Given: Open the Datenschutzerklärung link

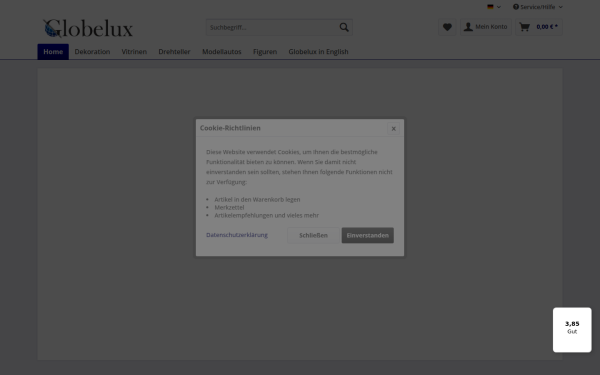Looking at the screenshot, I should (x=237, y=235).
